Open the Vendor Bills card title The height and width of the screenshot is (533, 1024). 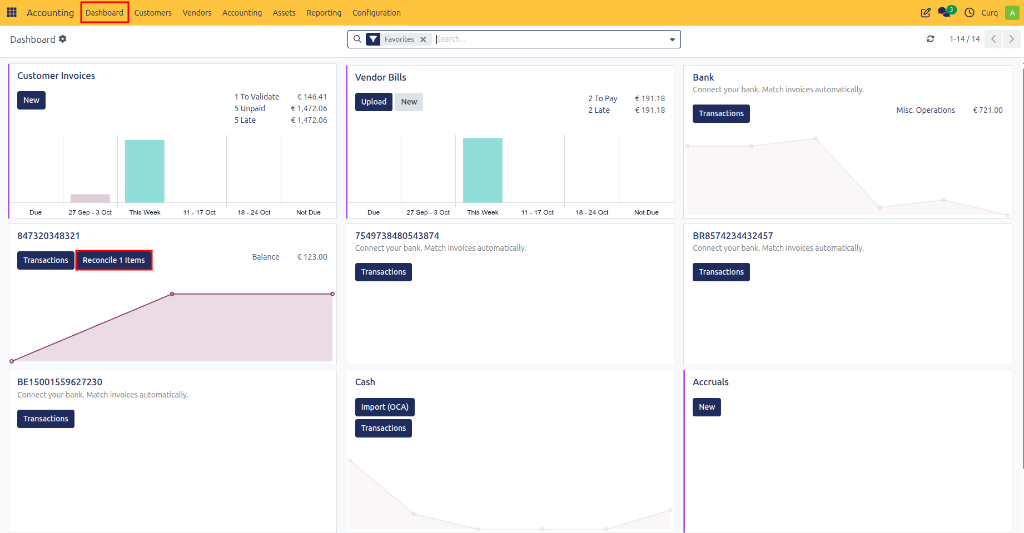381,77
